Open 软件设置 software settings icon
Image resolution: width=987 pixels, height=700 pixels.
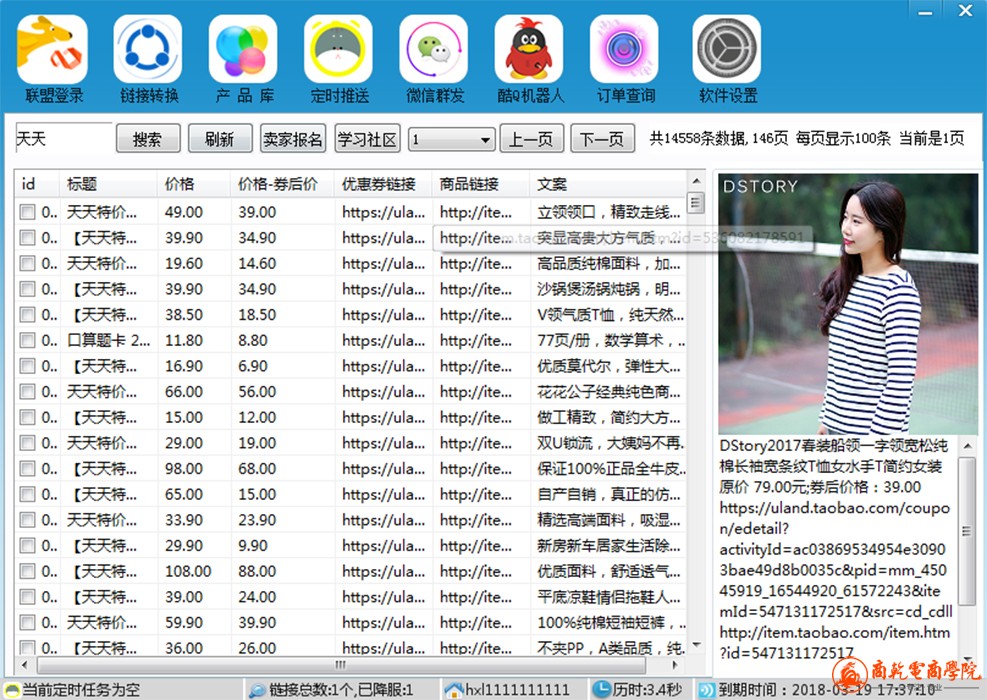coord(727,50)
